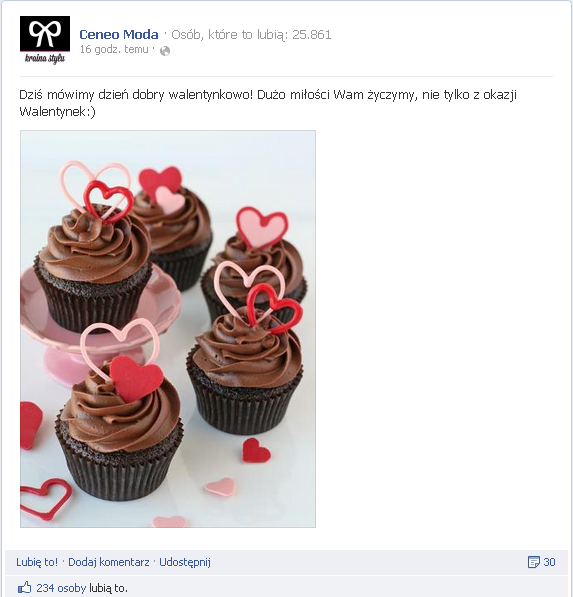Open the Ceneo Moda page name link
The height and width of the screenshot is (597, 573).
pyautogui.click(x=119, y=35)
